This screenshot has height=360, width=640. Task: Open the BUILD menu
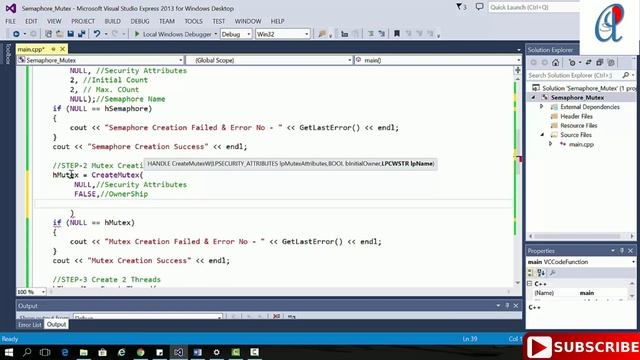(x=113, y=21)
